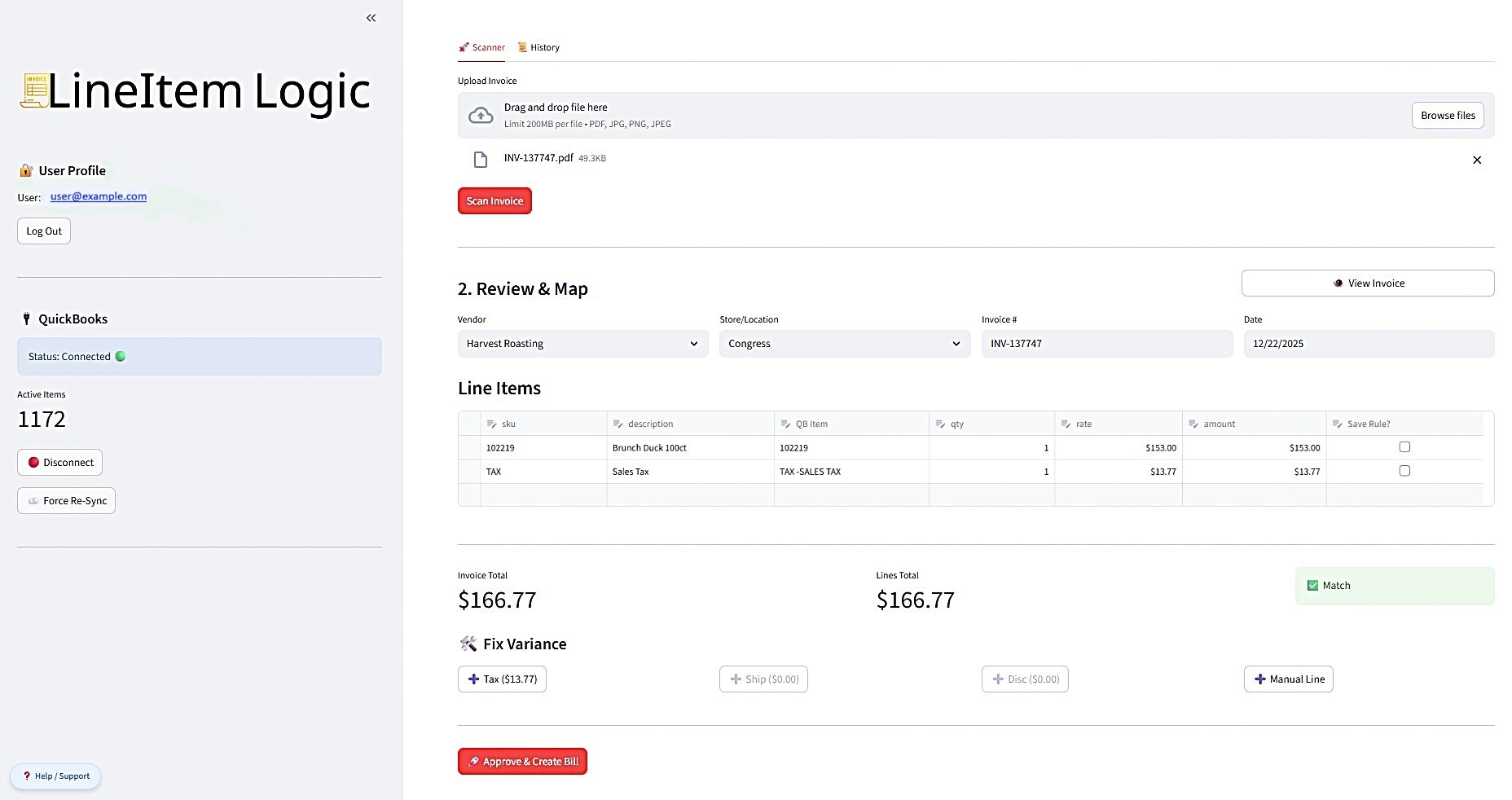The height and width of the screenshot is (800, 1512).
Task: Click the rocket icon on the Scanner tab
Action: pyautogui.click(x=464, y=47)
